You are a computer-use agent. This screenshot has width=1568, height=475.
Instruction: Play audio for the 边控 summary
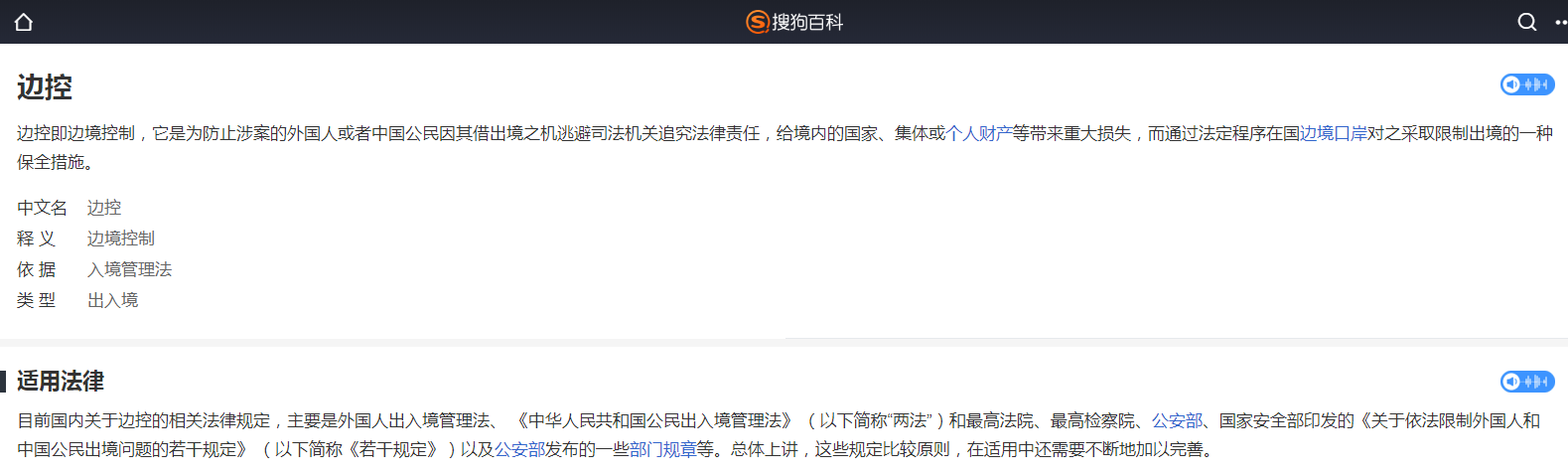pyautogui.click(x=1527, y=84)
